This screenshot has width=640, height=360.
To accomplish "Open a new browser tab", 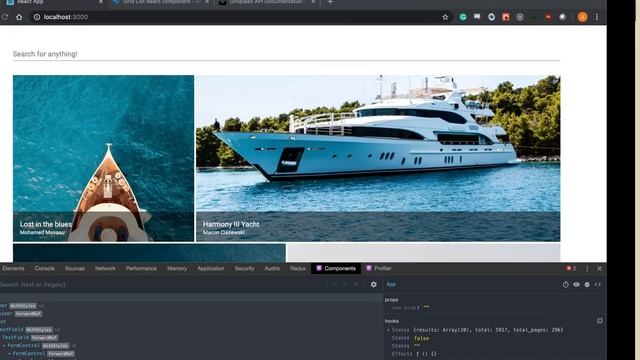I will coord(330,2).
